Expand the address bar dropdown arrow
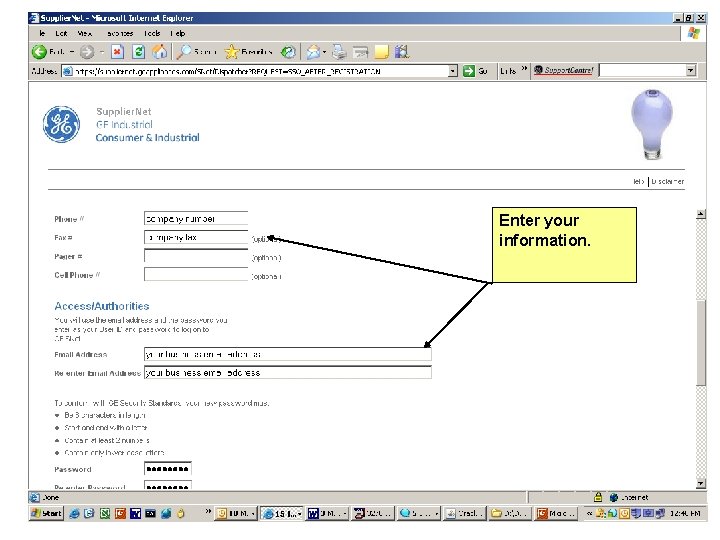The height and width of the screenshot is (540, 720). click(x=453, y=71)
